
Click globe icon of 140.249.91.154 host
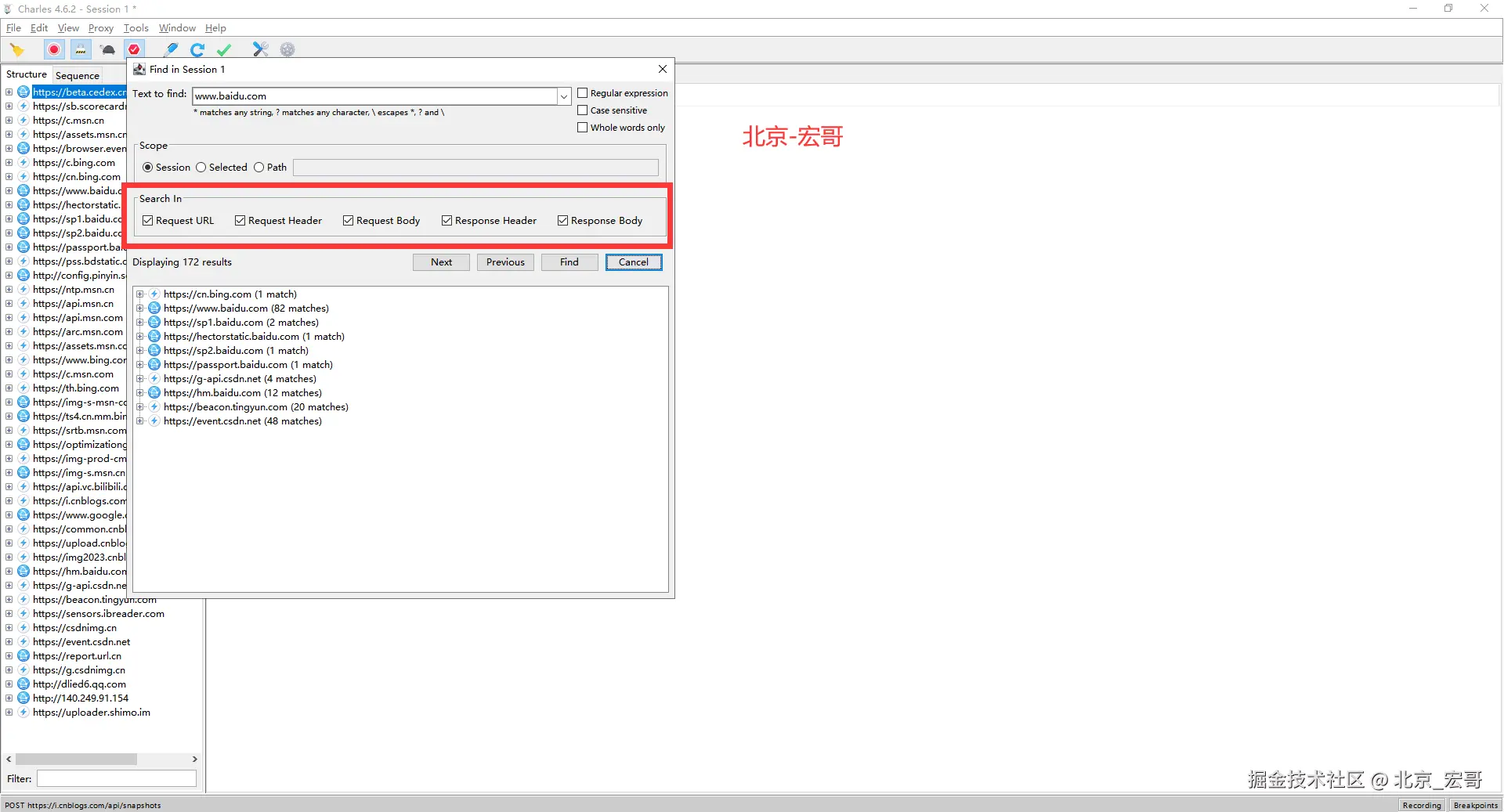click(x=23, y=698)
